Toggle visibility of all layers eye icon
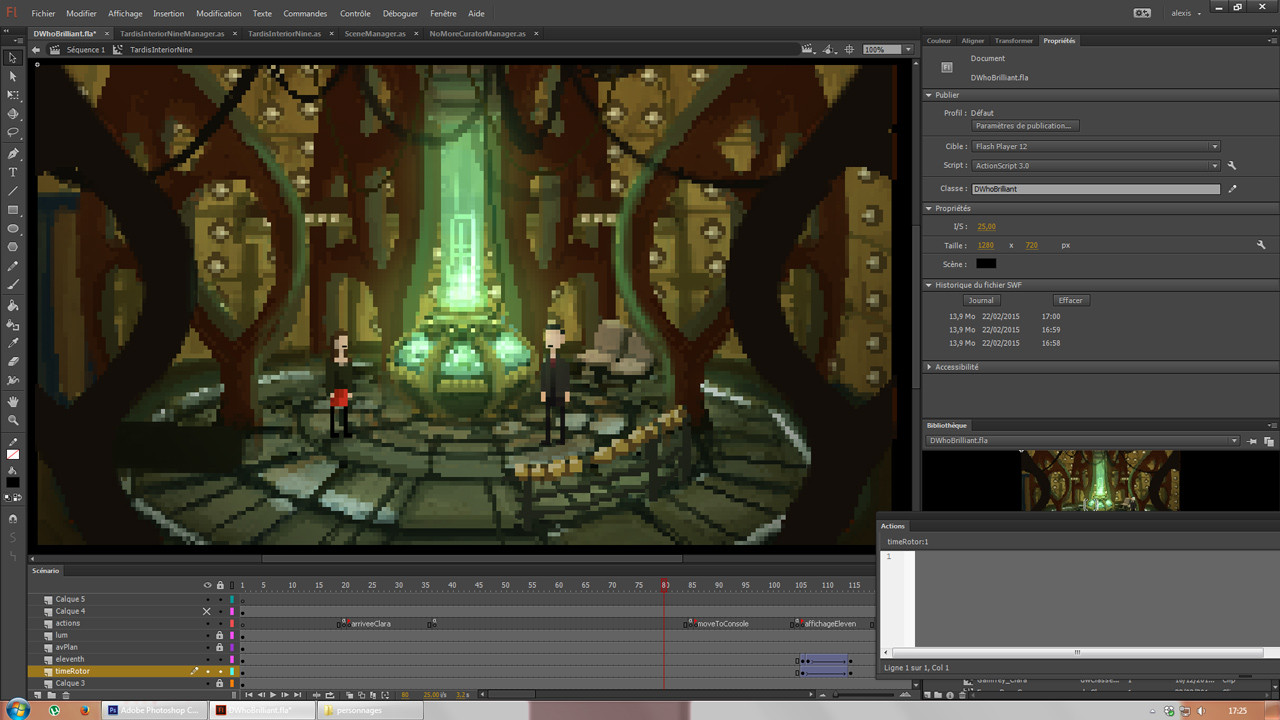This screenshot has height=720, width=1280. pyautogui.click(x=207, y=585)
